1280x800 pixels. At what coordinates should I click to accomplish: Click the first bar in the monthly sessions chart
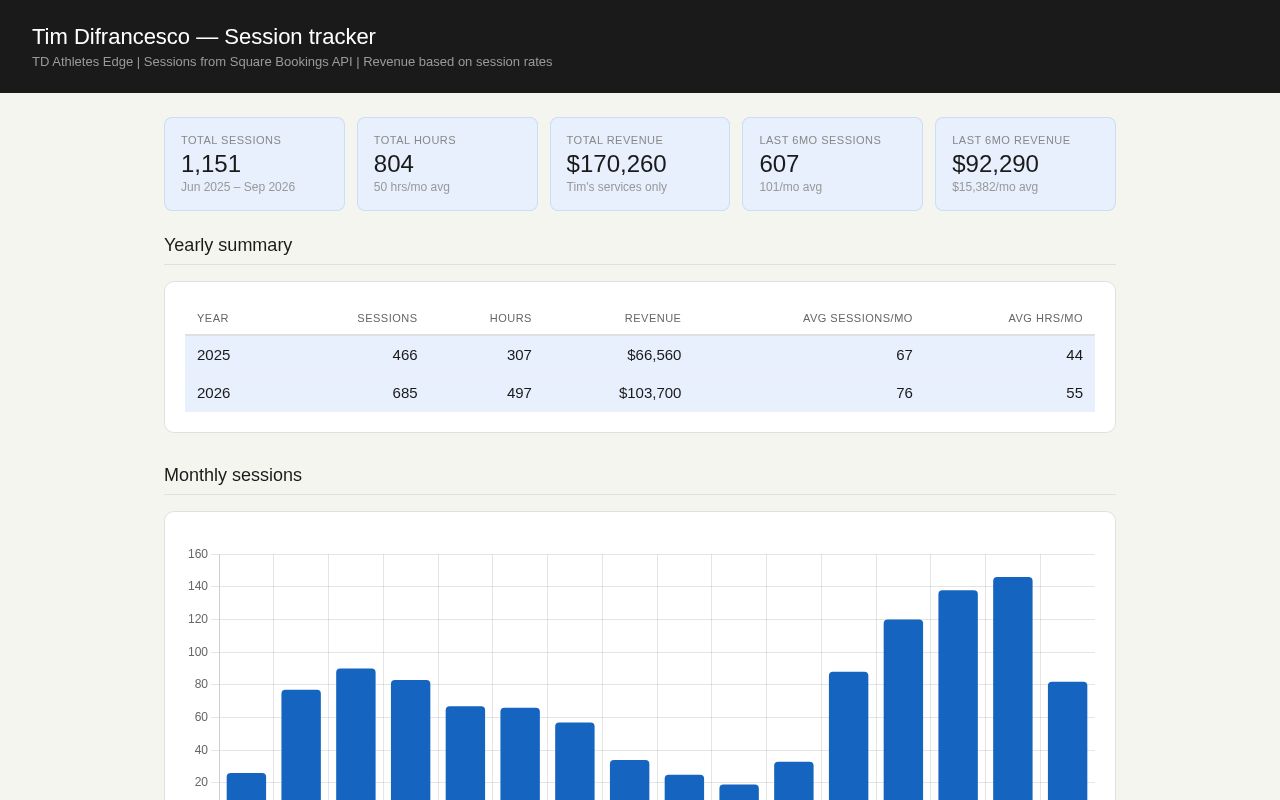pyautogui.click(x=246, y=786)
